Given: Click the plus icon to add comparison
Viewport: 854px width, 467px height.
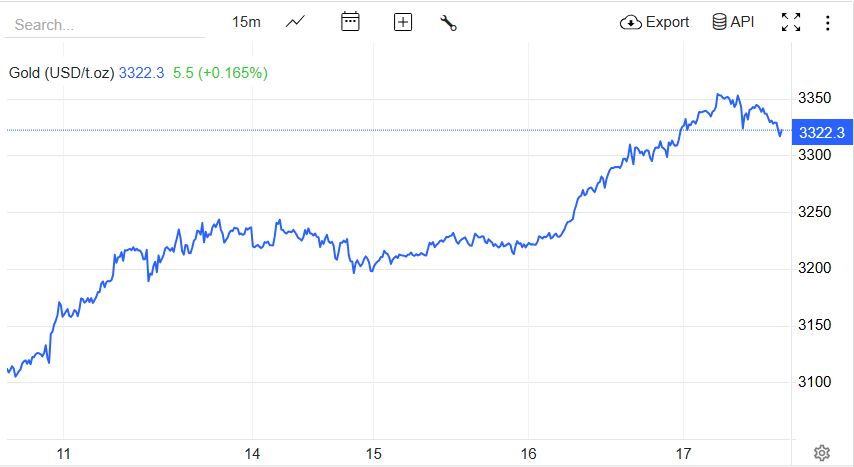Looking at the screenshot, I should point(403,22).
